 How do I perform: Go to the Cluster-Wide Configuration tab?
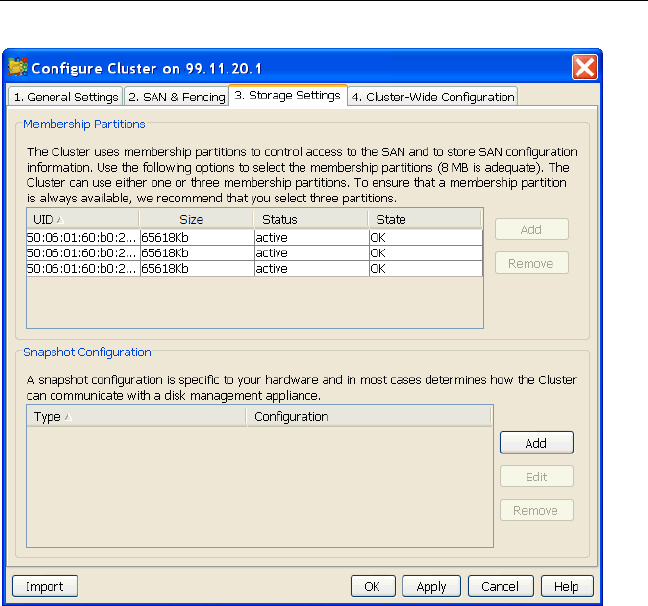432,97
